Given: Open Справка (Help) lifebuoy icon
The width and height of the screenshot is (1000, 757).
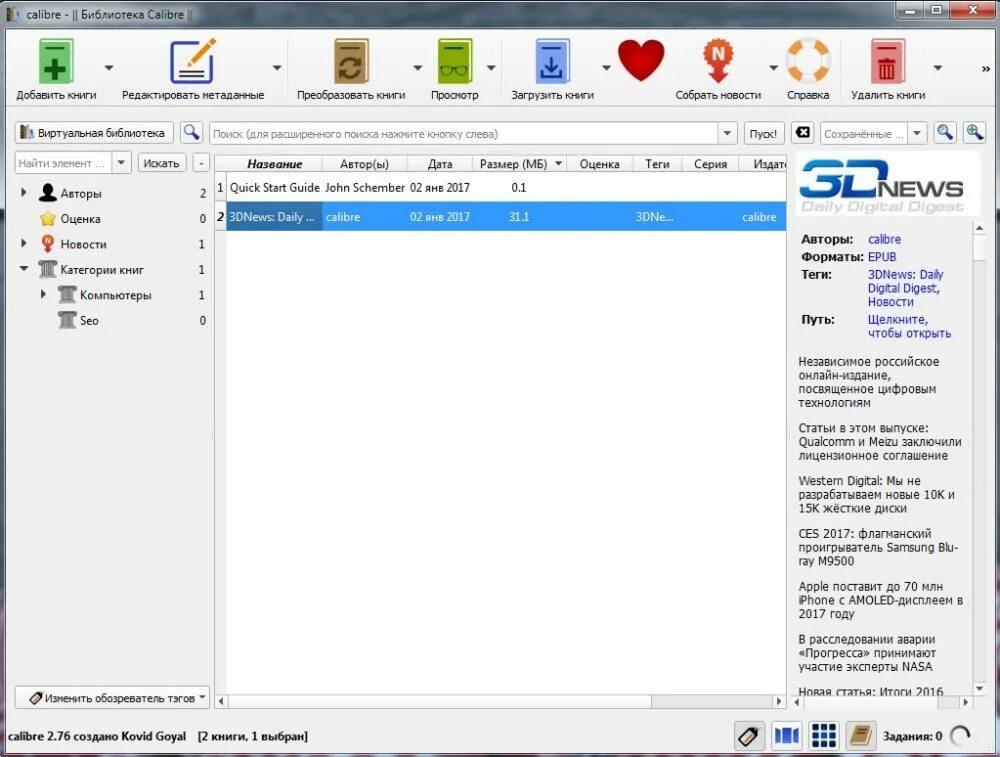Looking at the screenshot, I should 808,62.
